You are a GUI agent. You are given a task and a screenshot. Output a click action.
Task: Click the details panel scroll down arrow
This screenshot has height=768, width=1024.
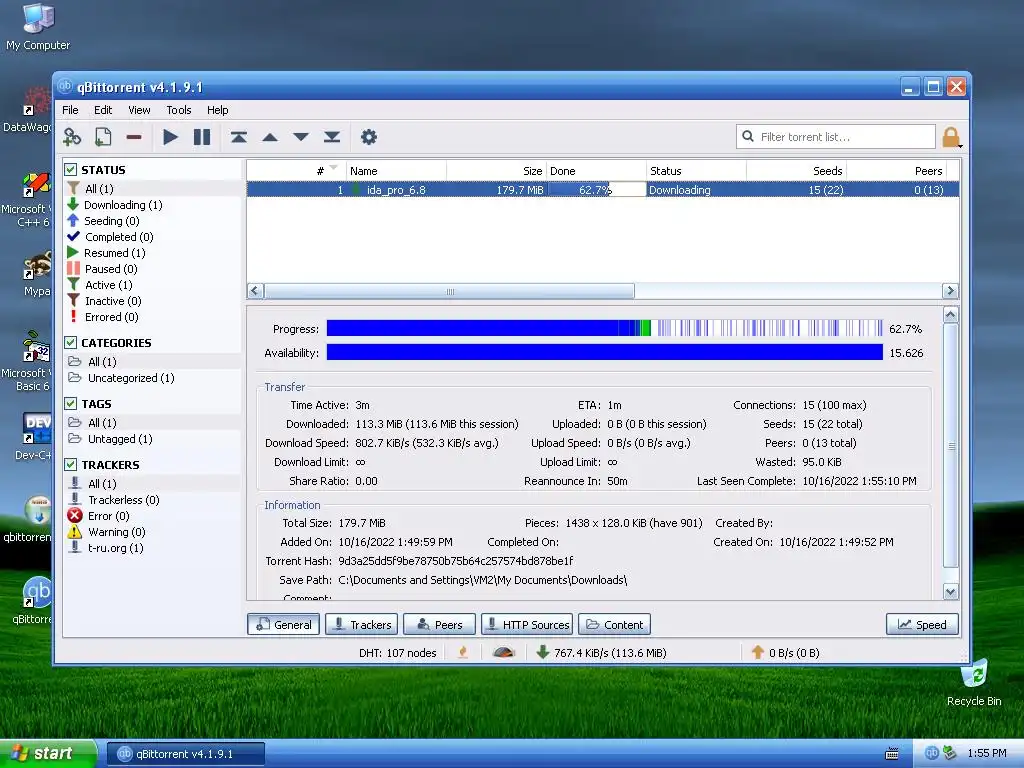point(950,592)
